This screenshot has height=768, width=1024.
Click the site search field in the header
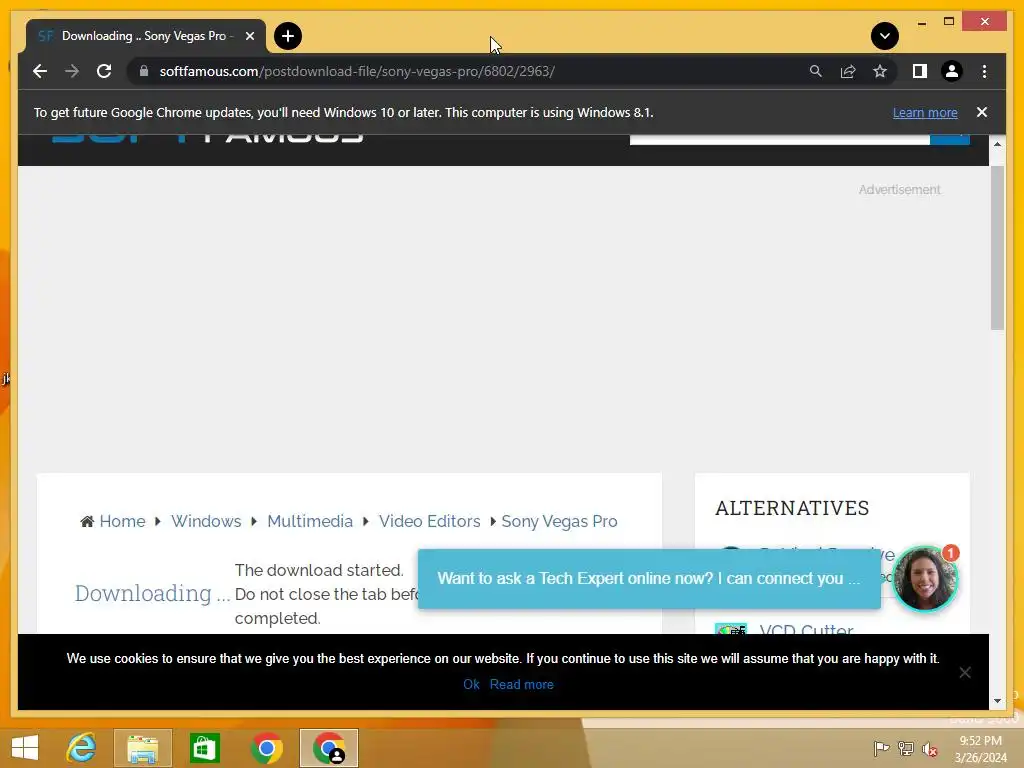(779, 139)
